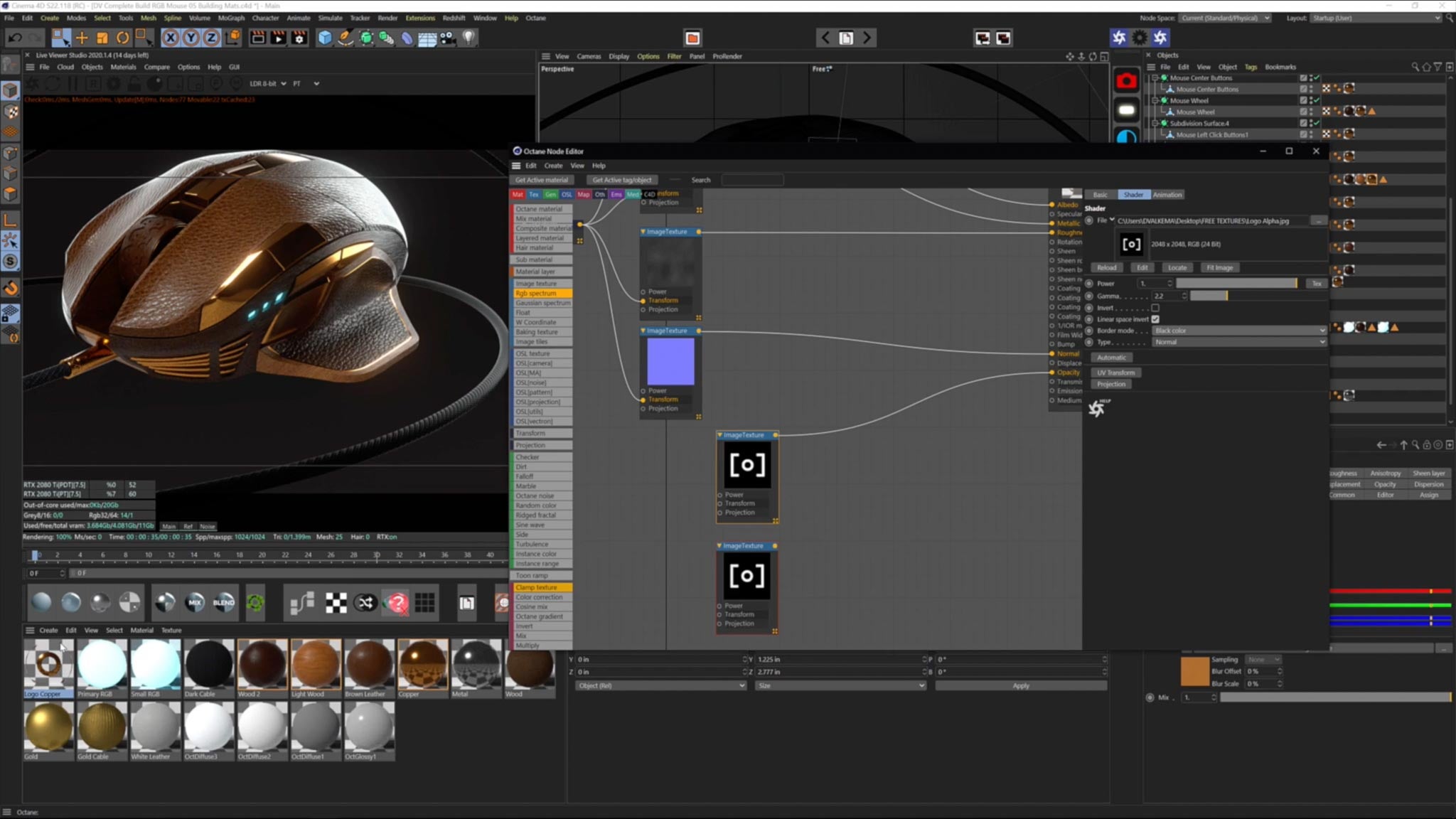Switch to the Animation tab in the node editor
The width and height of the screenshot is (1456, 819).
coord(1167,194)
